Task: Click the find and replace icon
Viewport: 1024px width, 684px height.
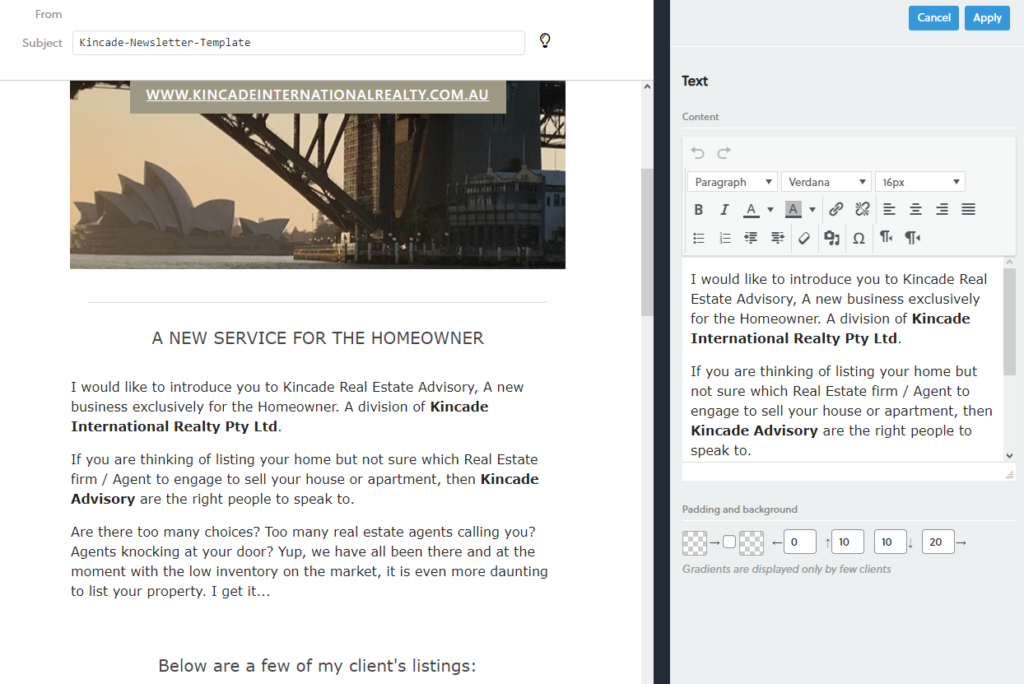Action: pyautogui.click(x=831, y=238)
